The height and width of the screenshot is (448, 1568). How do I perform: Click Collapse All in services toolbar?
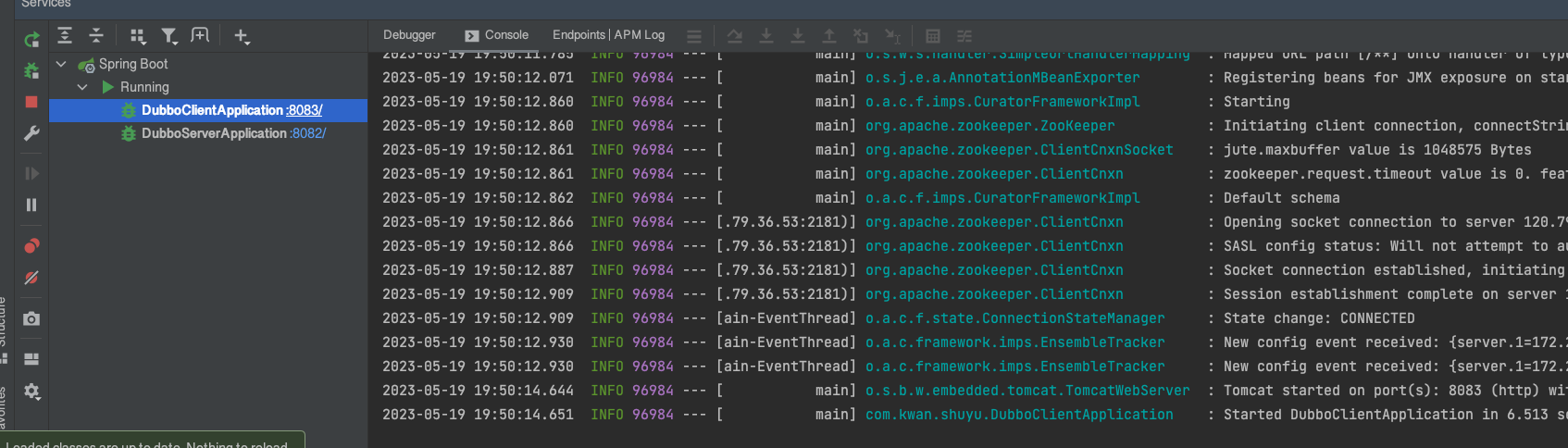click(x=96, y=36)
